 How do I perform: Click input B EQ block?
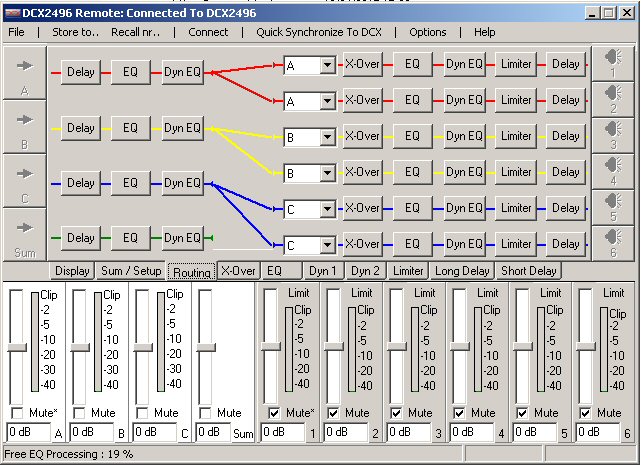[x=130, y=128]
